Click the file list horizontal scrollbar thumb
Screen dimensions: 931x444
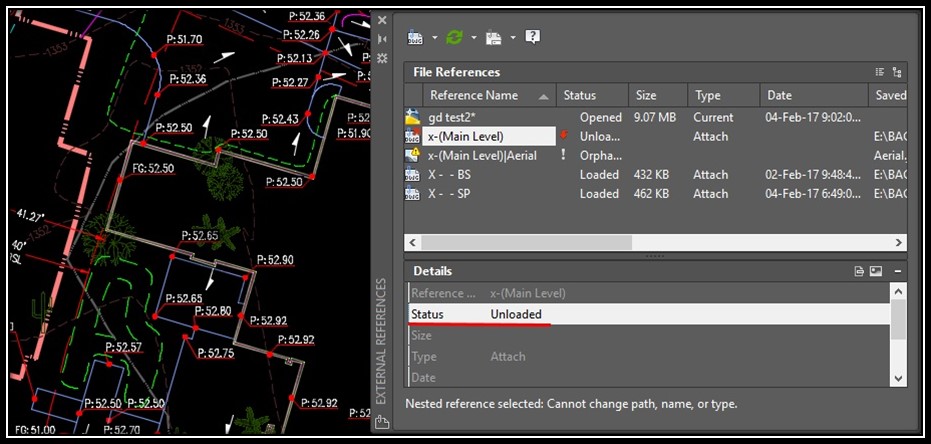[527, 242]
